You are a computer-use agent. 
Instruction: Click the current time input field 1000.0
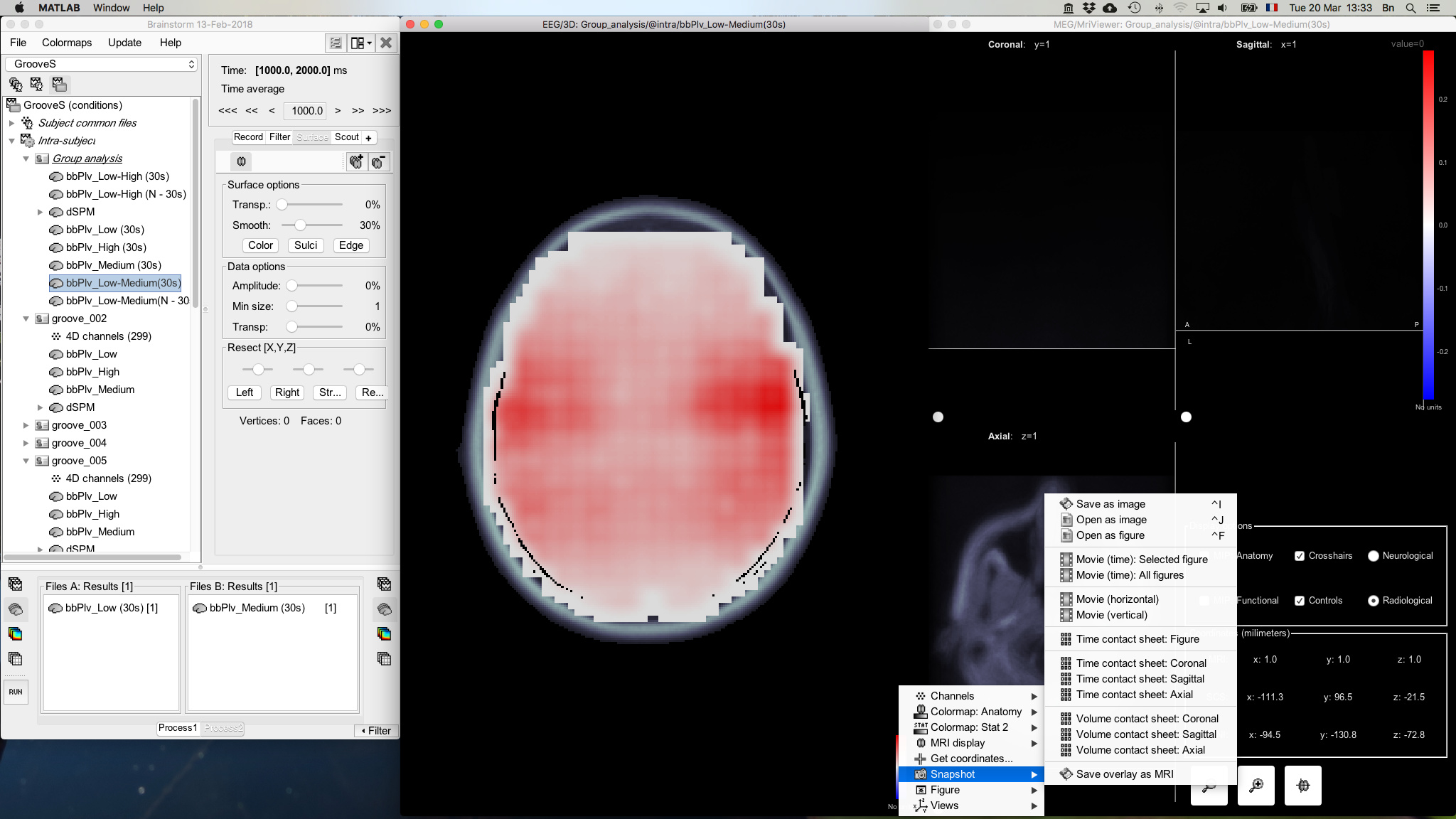pos(306,111)
